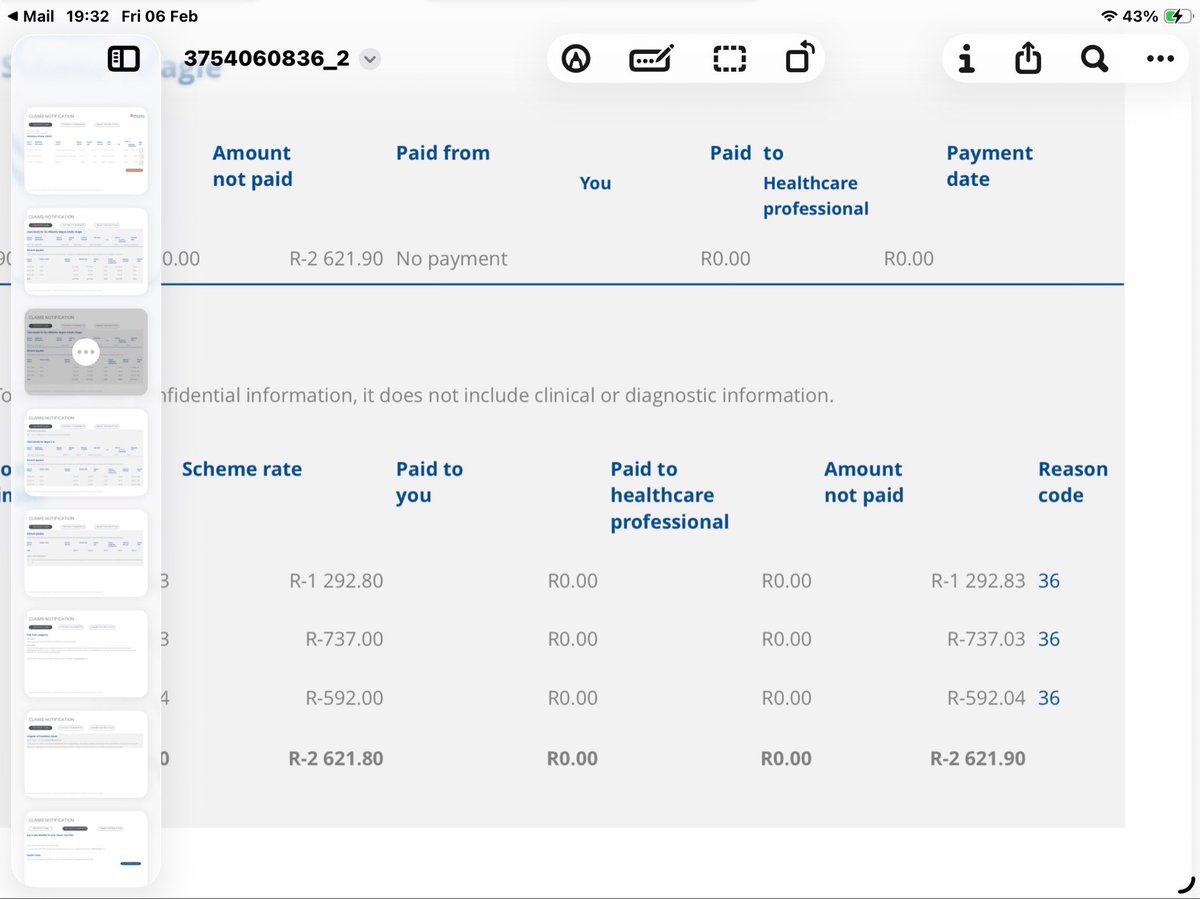Open the document title dropdown chevron

point(370,59)
